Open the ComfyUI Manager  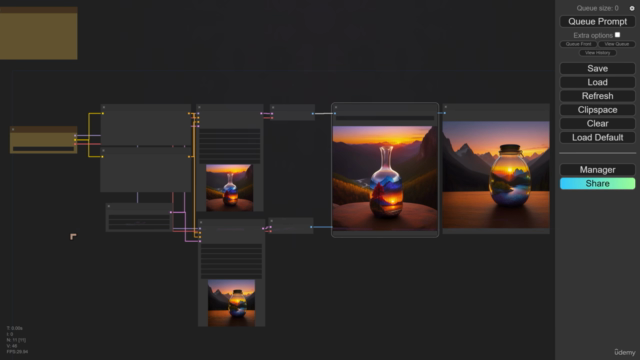(598, 170)
